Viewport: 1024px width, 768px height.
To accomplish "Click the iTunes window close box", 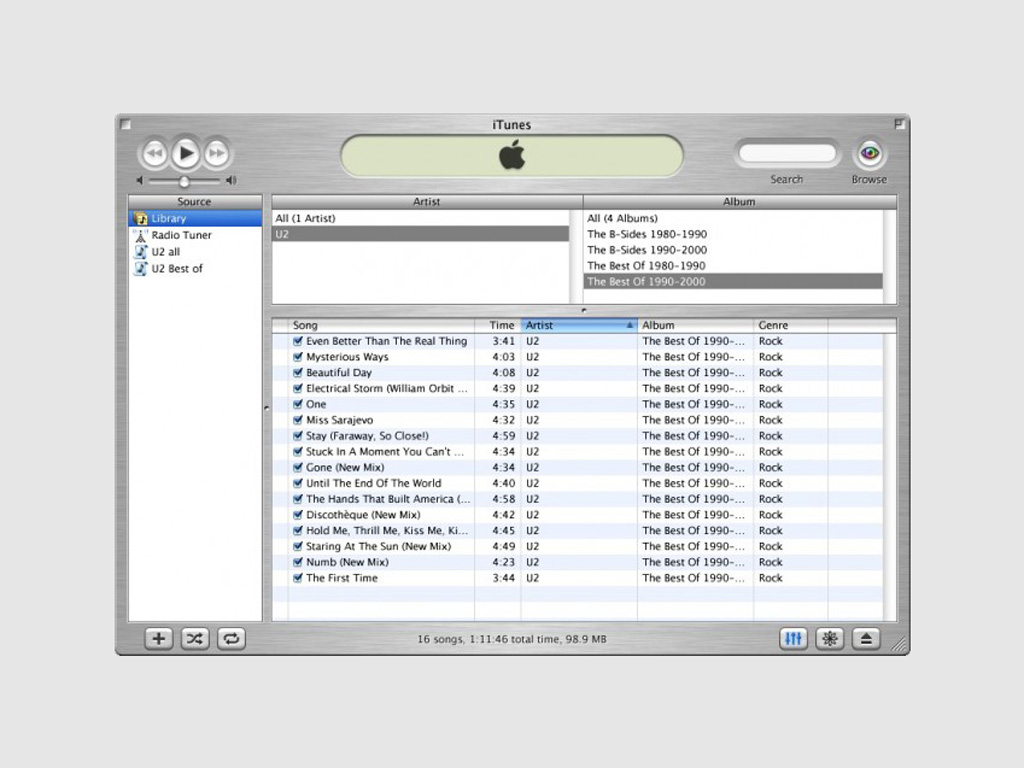I will [x=126, y=124].
